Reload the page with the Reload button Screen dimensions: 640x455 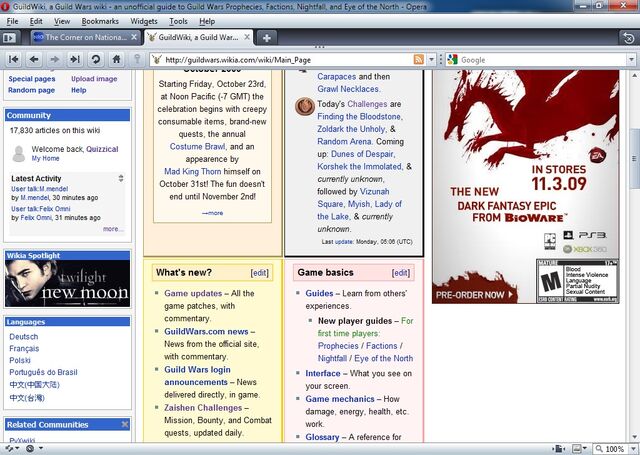click(x=96, y=60)
